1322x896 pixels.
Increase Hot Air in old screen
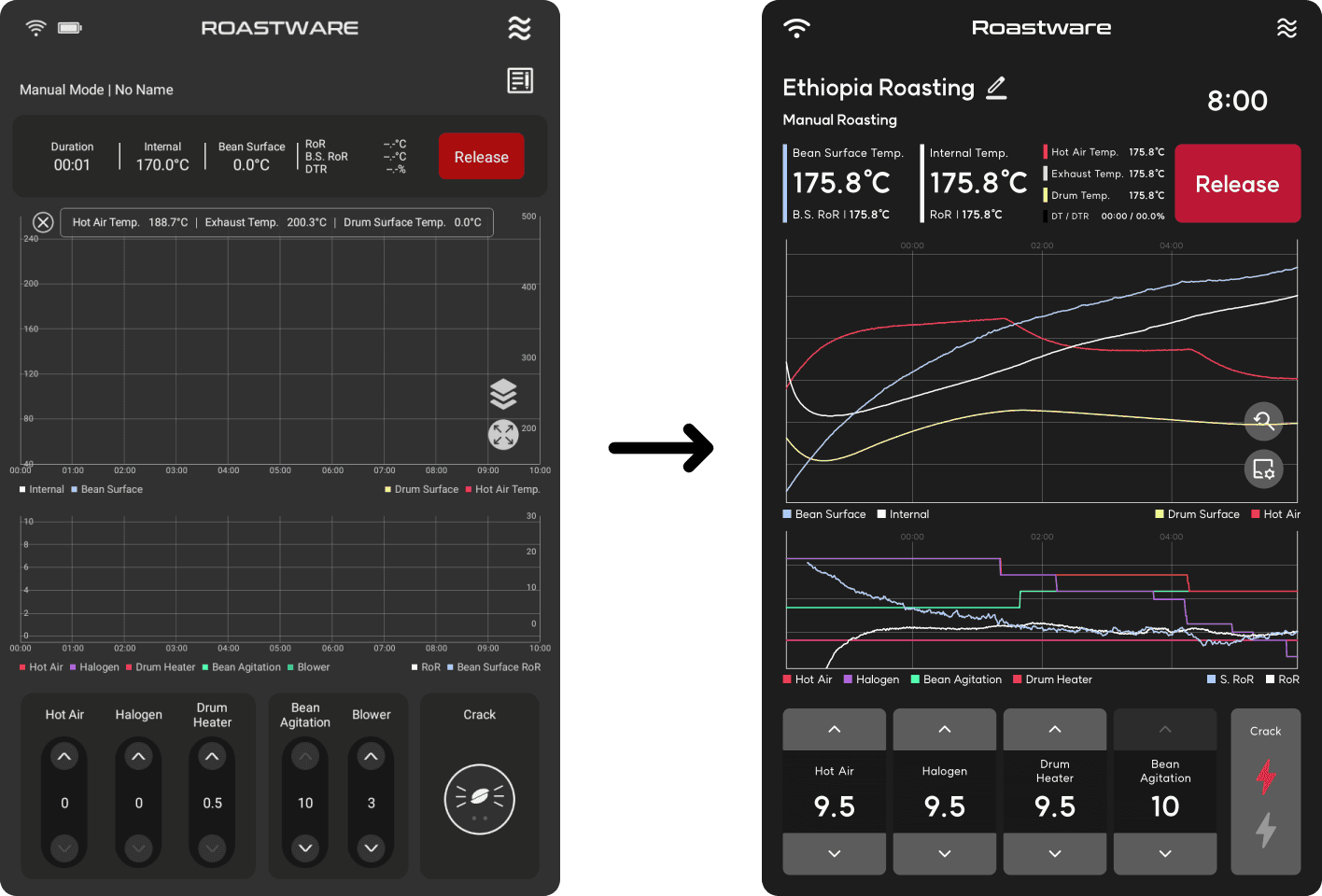[64, 756]
